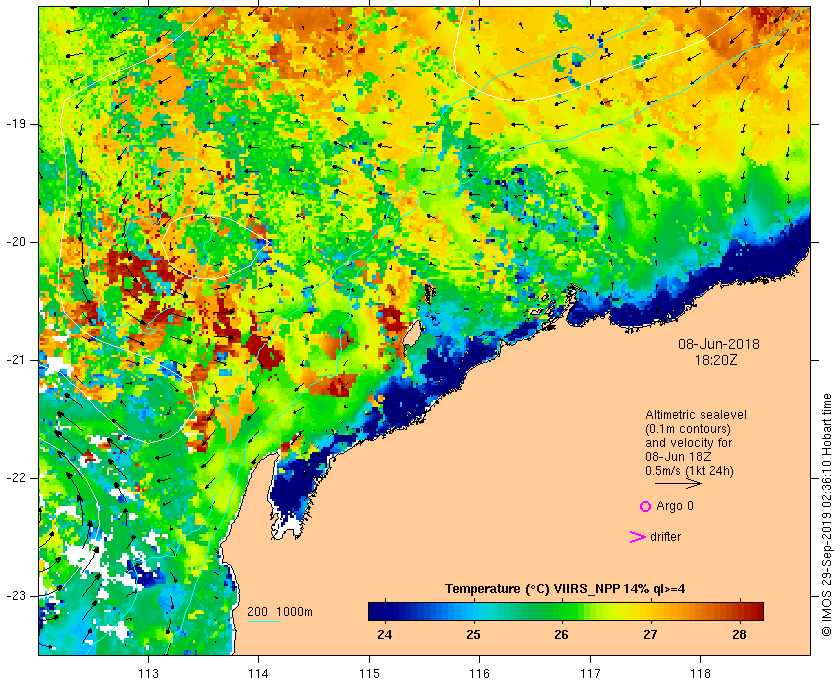The image size is (840, 680).
Task: Click longitude axis label 117
Action: click(590, 674)
